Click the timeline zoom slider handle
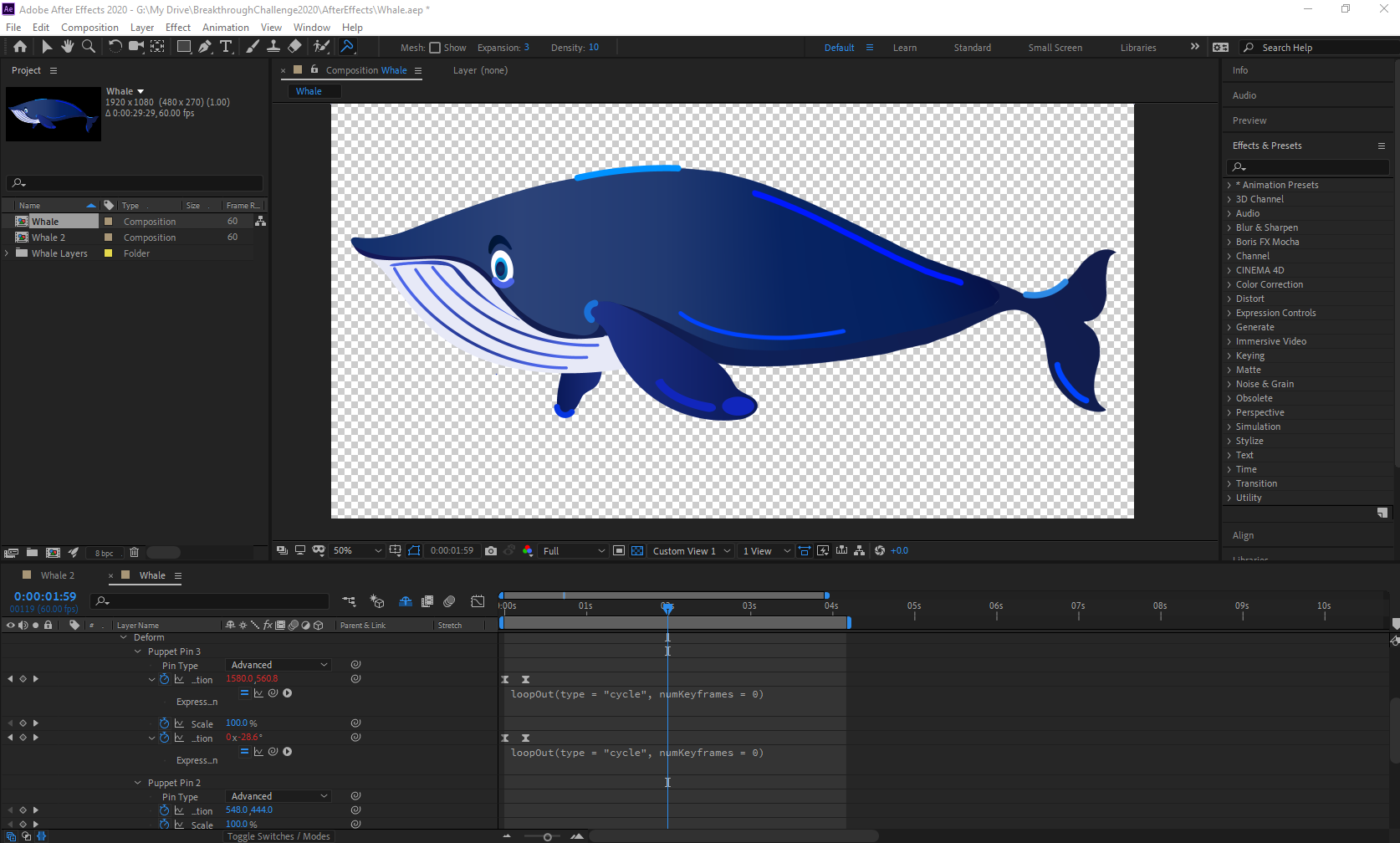Image resolution: width=1400 pixels, height=843 pixels. [547, 836]
